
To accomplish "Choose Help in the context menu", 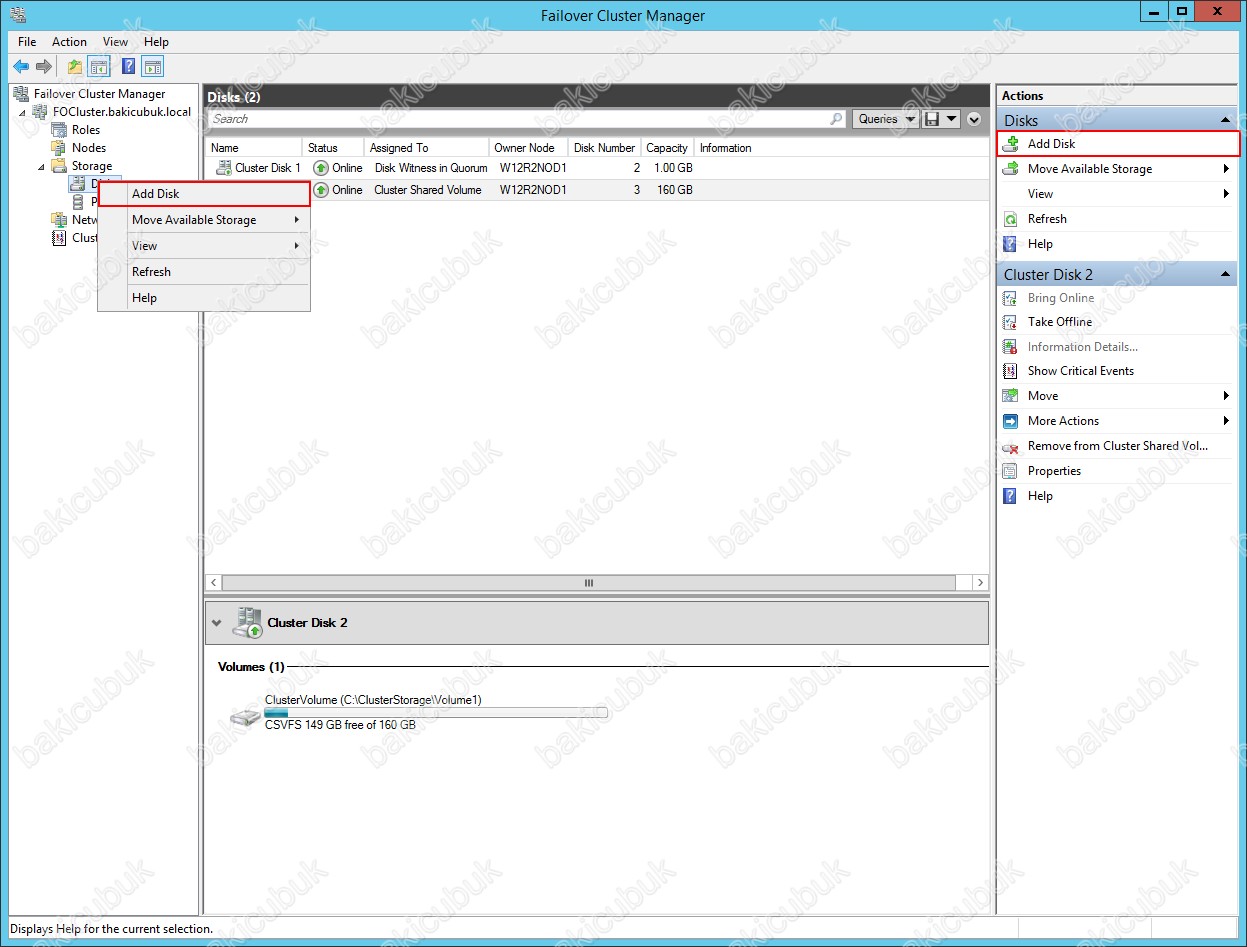I will click(x=204, y=298).
